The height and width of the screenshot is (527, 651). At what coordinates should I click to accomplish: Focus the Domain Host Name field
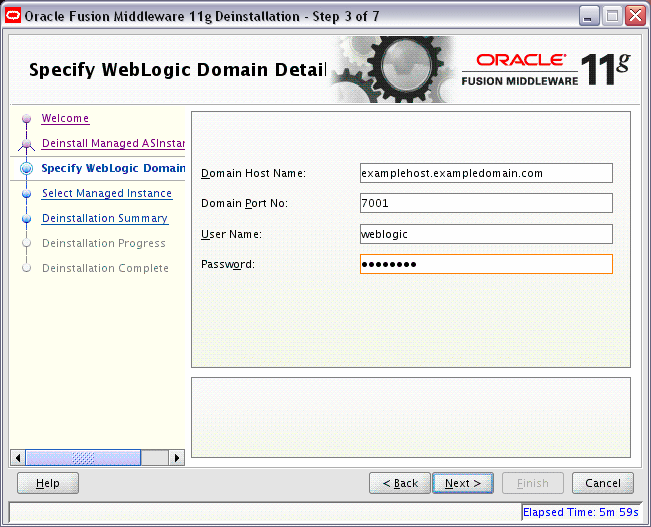[486, 173]
